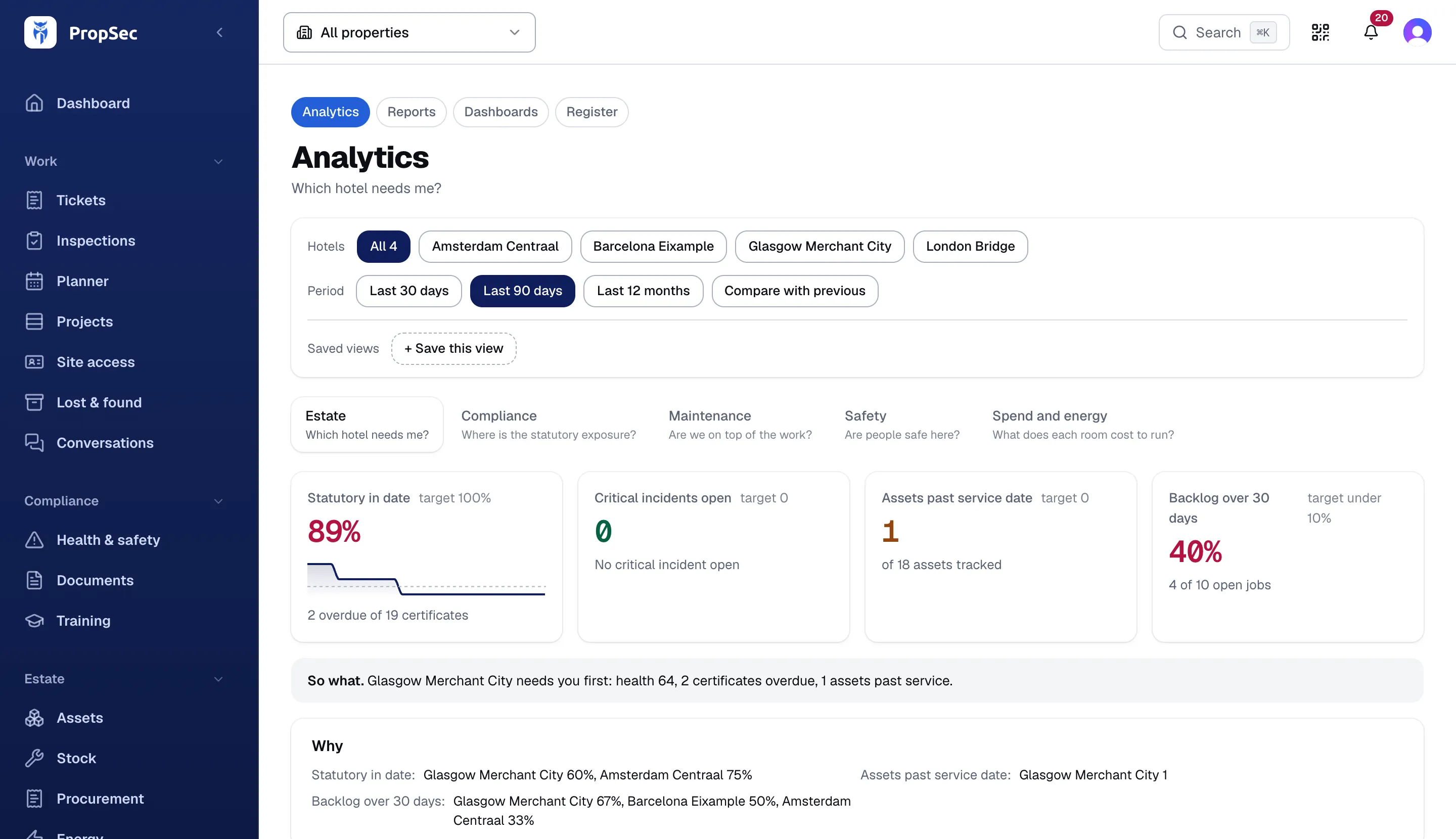The height and width of the screenshot is (839, 1456).
Task: Select the Estate 'Which hotel needs me?' tab
Action: coord(367,424)
